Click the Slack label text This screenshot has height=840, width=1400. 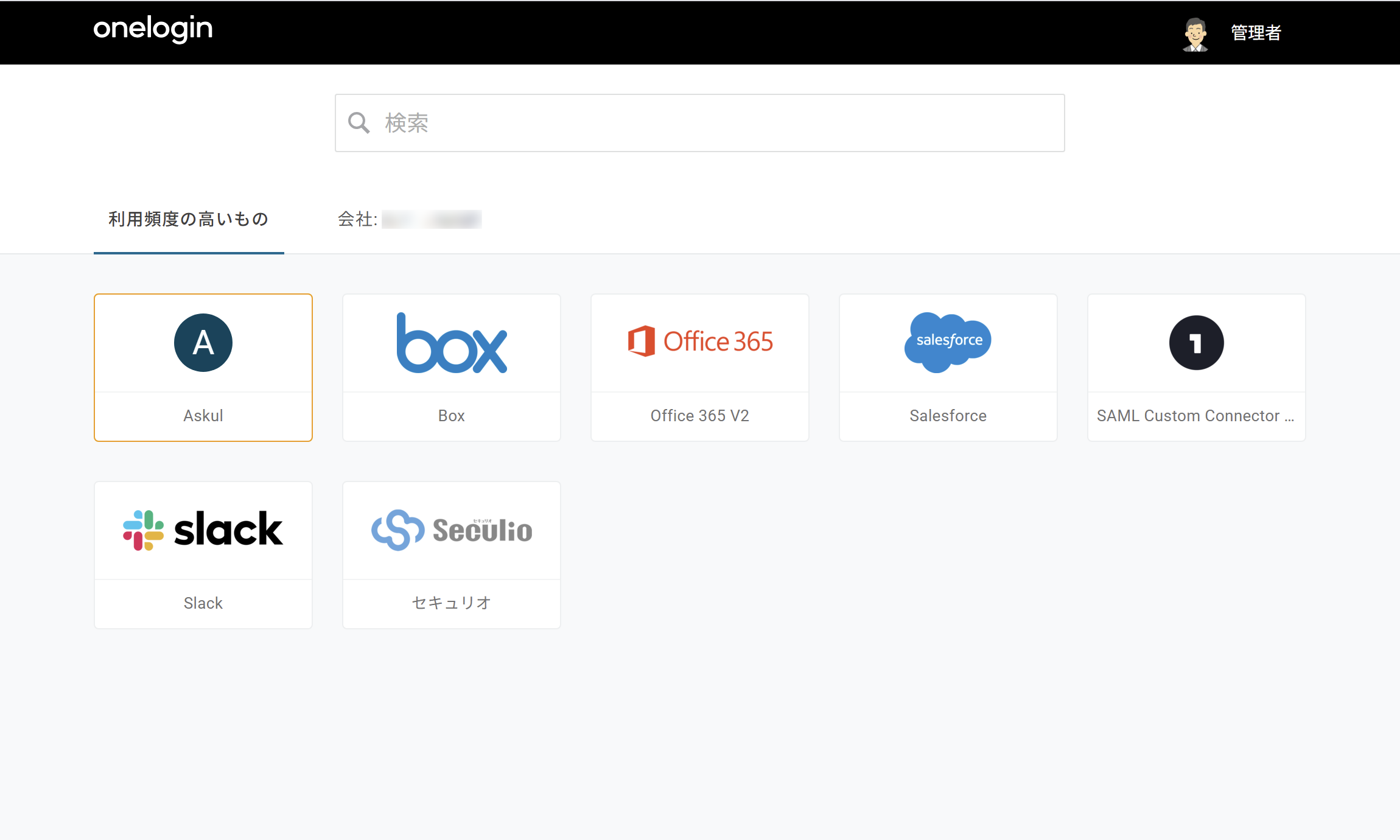point(203,603)
